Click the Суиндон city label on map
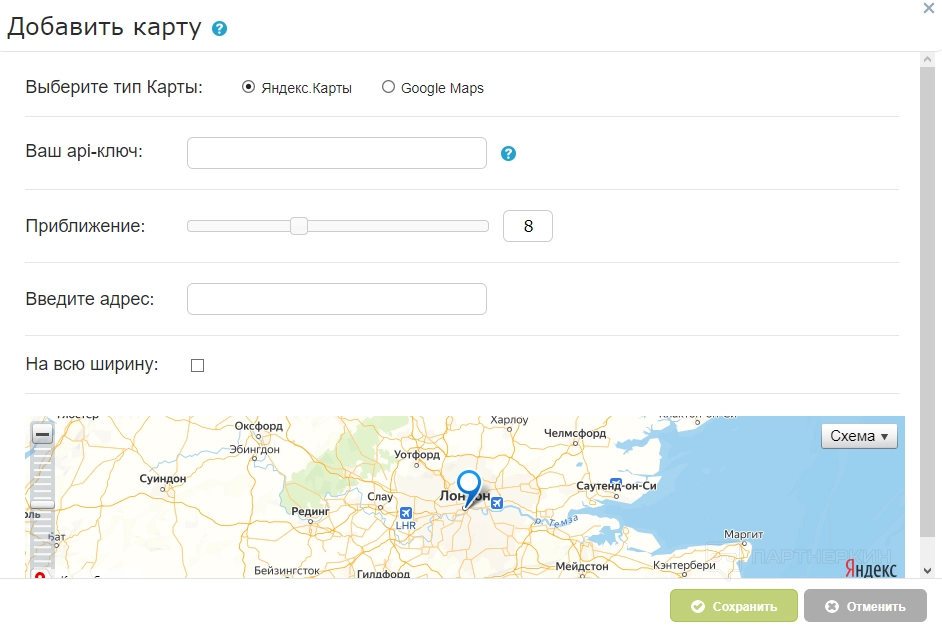Image resolution: width=942 pixels, height=633 pixels. coord(163,479)
